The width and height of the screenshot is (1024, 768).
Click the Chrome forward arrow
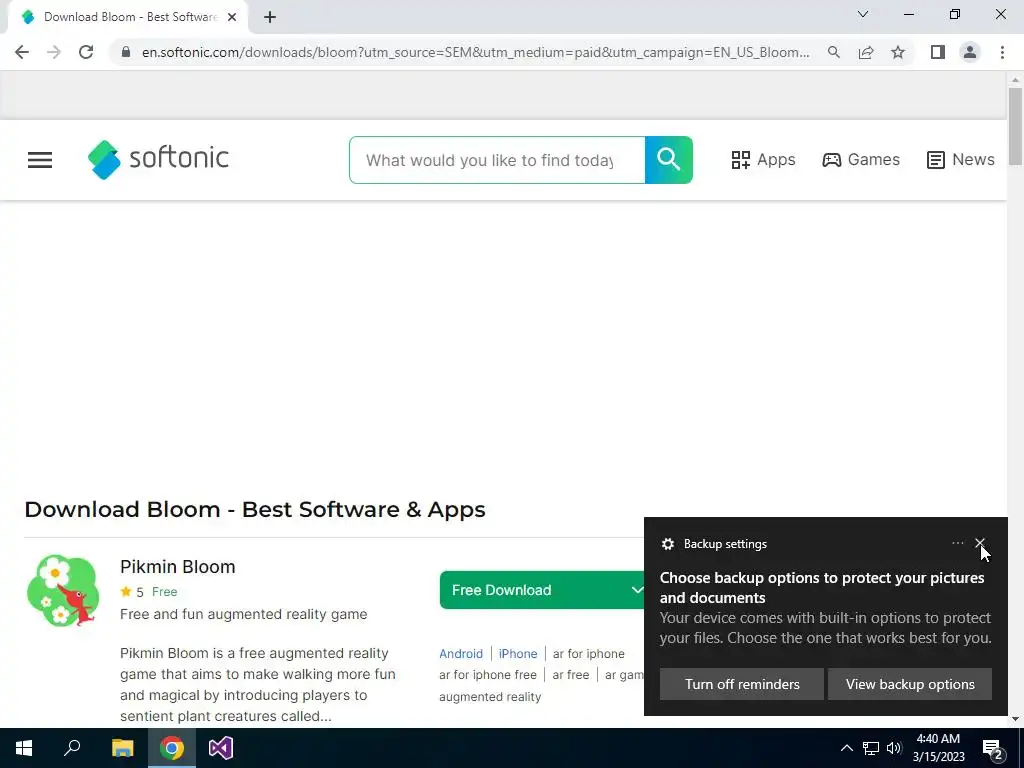pos(54,52)
